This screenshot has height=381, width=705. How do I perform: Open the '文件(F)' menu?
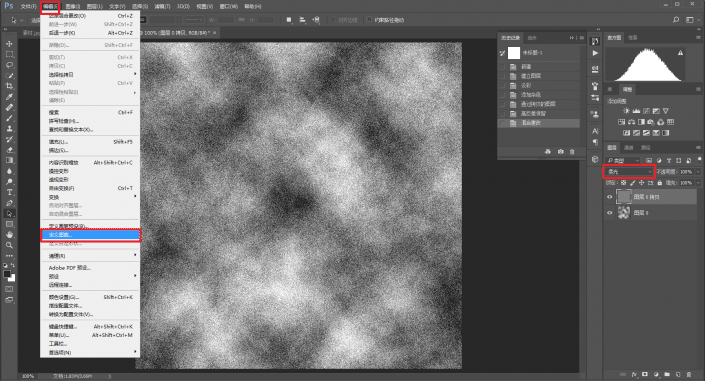tap(28, 6)
